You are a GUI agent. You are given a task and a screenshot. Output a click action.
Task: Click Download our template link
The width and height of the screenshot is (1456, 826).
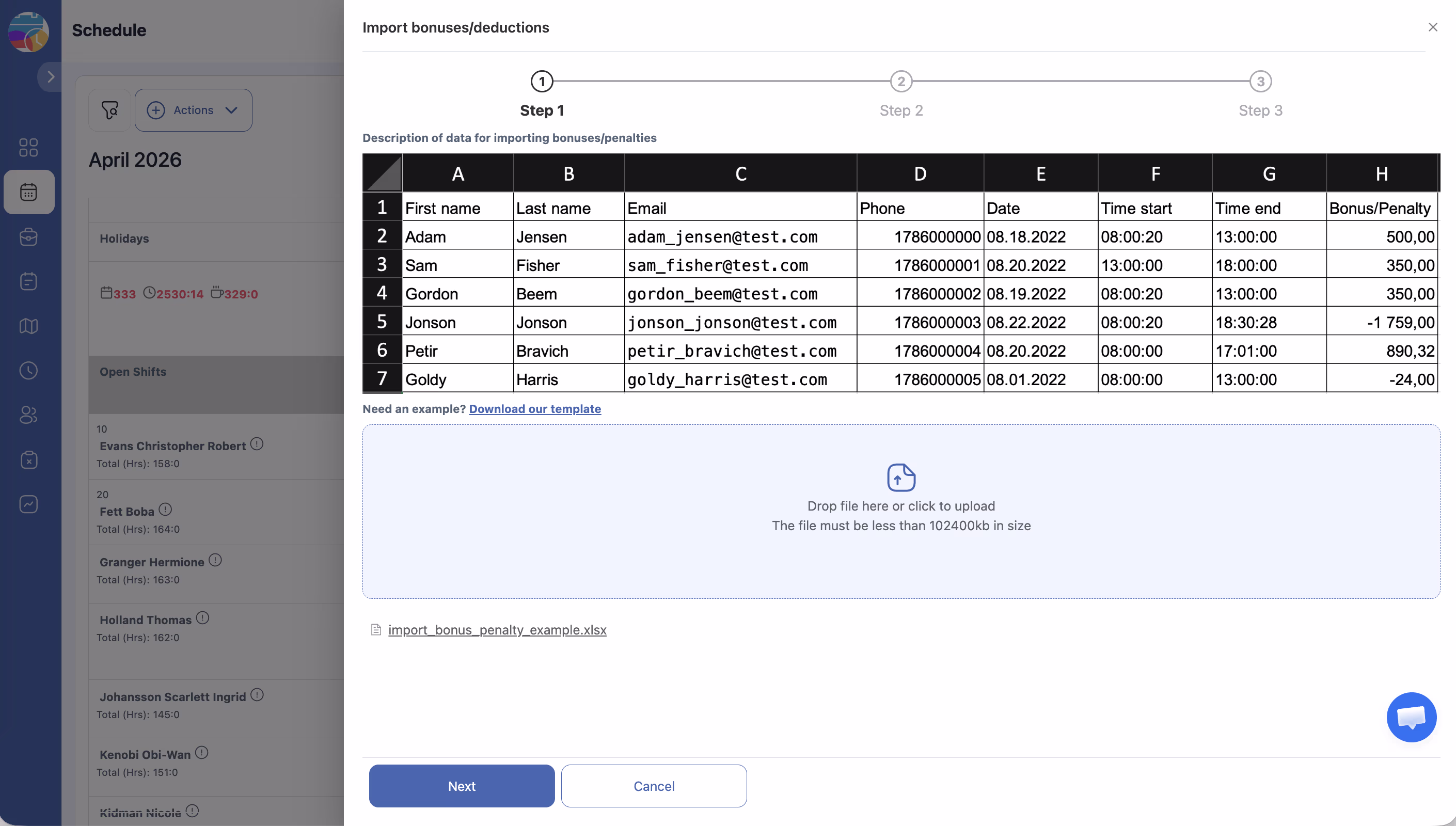click(x=534, y=409)
